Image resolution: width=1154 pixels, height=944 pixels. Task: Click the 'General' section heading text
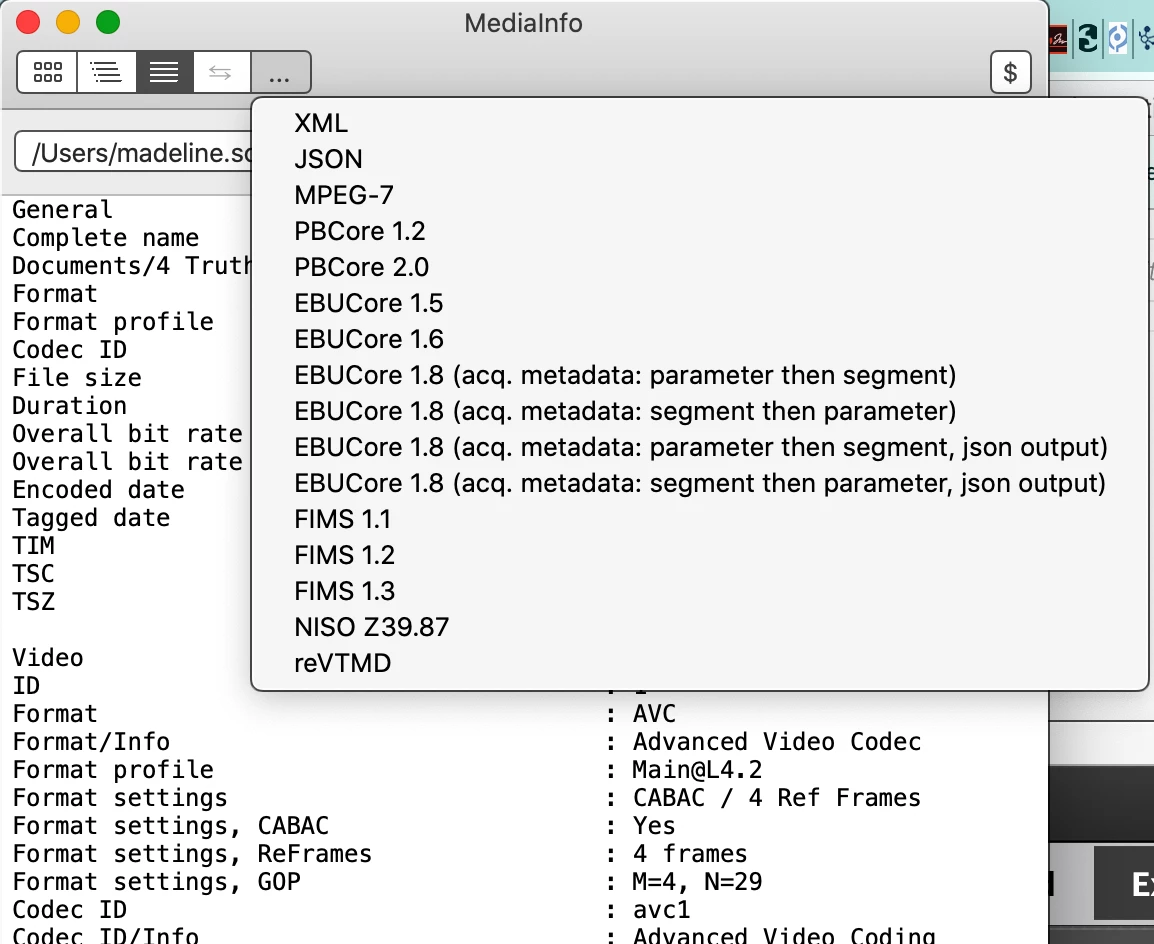(63, 210)
